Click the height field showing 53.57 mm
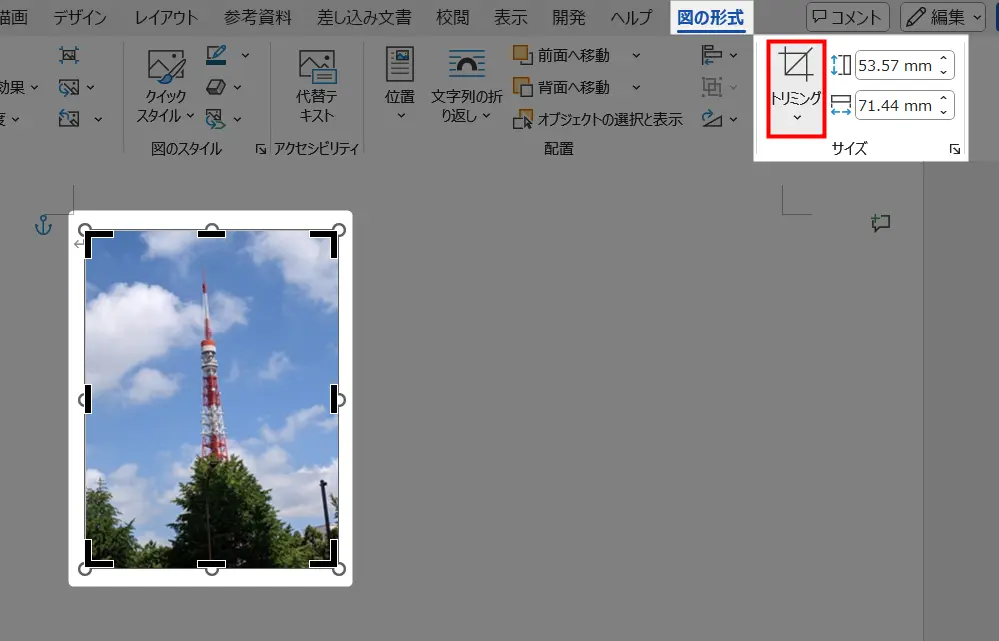Viewport: 999px width, 641px height. (x=895, y=66)
